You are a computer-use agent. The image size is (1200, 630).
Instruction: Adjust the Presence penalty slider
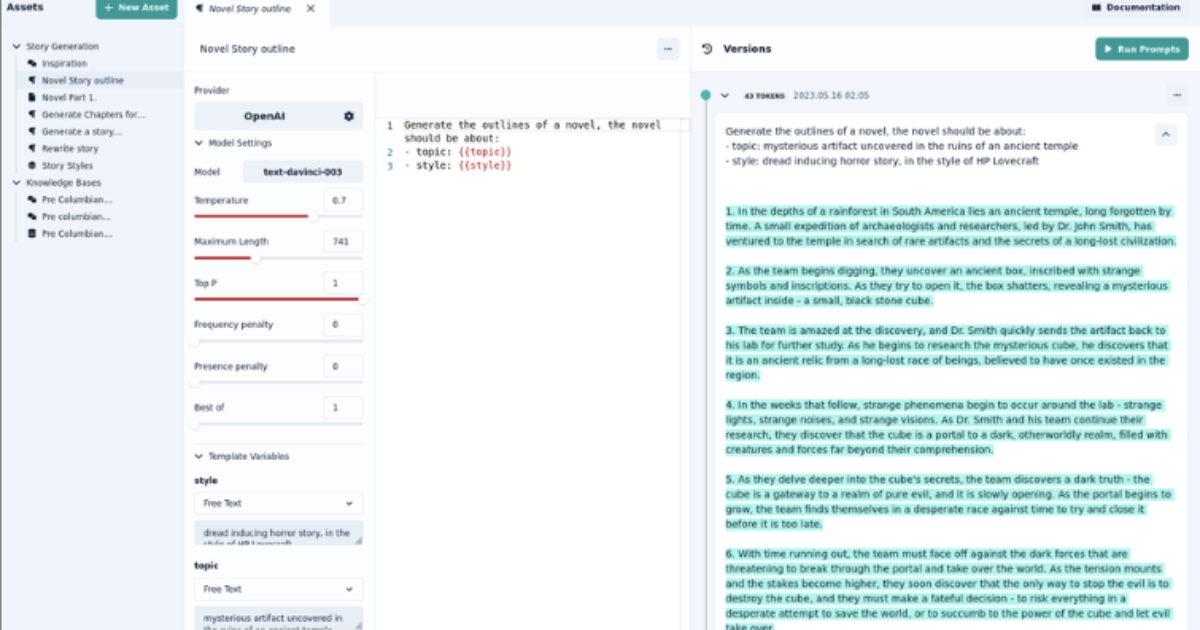coord(278,382)
